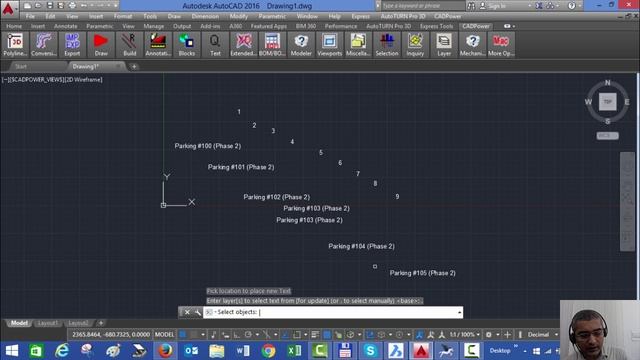Expand quick access toolbar customize arrow
Viewport: 640px width, 360px height.
(116, 6)
